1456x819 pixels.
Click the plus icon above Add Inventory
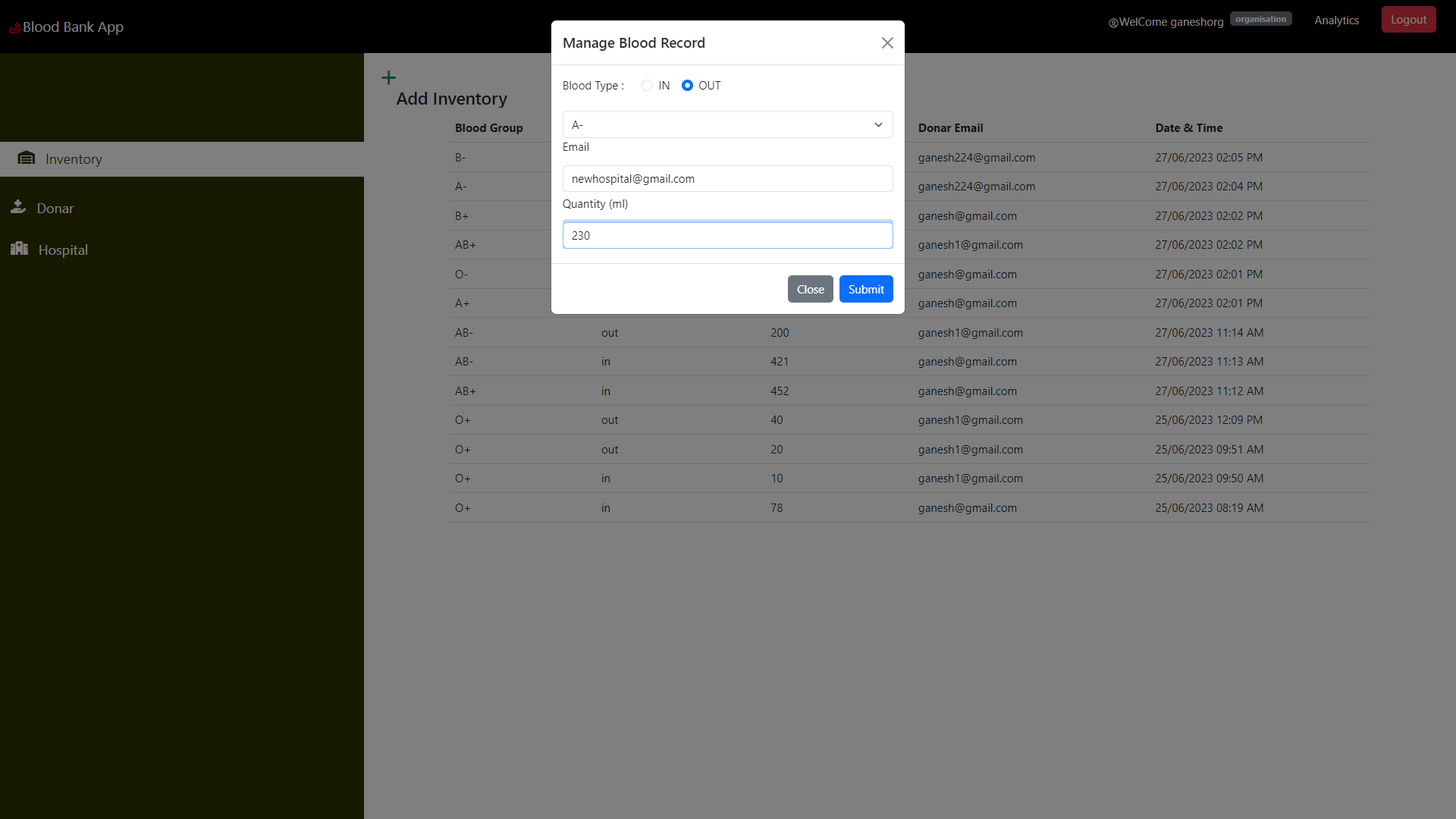point(388,77)
